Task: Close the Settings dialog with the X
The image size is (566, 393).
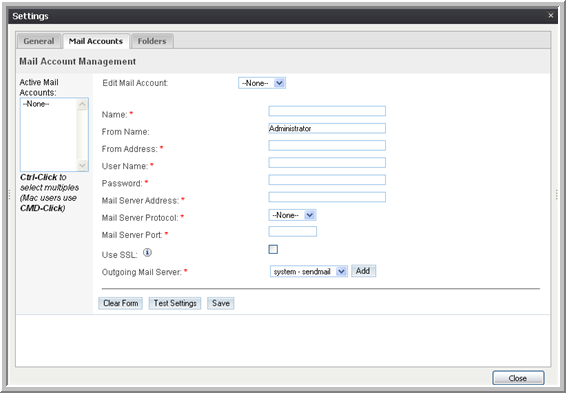Action: 550,16
